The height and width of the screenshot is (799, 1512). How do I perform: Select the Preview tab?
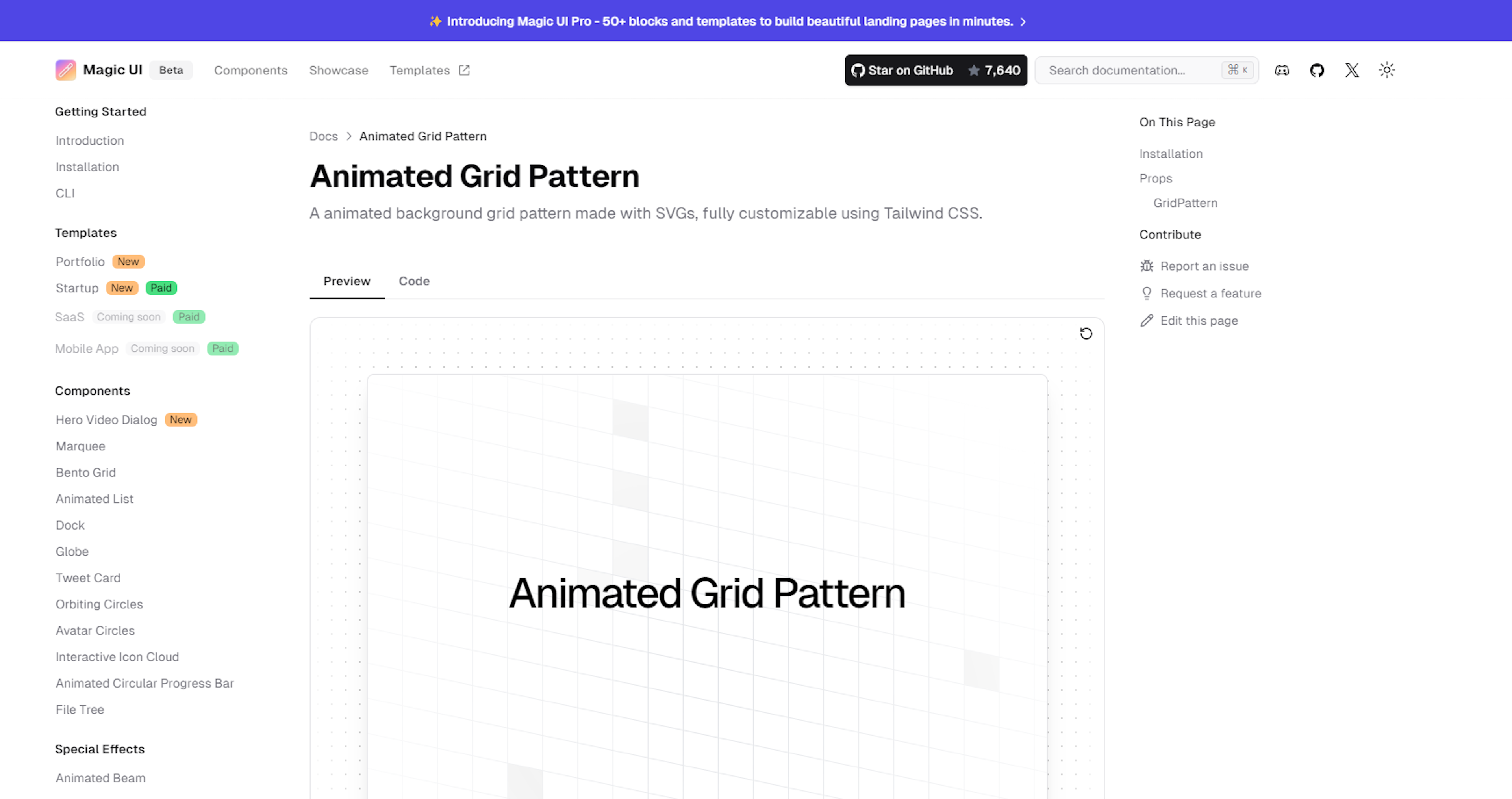point(346,281)
